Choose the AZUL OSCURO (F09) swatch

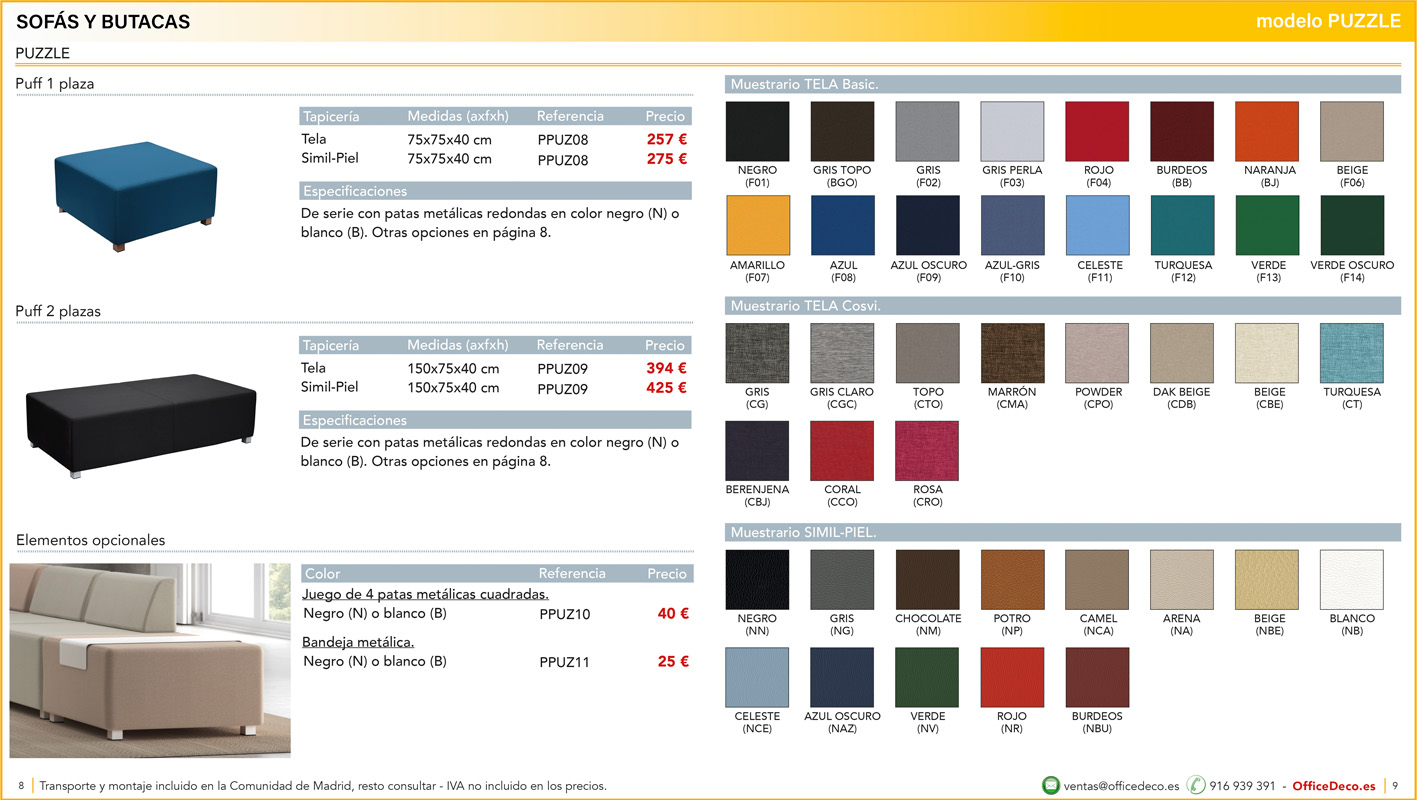point(927,225)
